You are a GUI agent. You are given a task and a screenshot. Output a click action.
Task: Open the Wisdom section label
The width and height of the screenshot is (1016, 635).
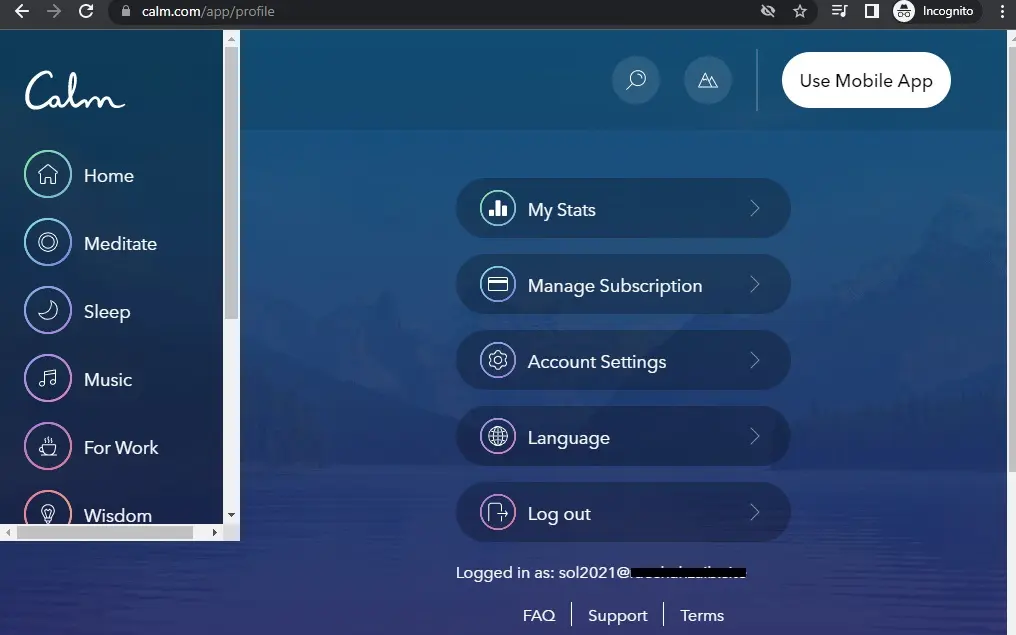(118, 514)
